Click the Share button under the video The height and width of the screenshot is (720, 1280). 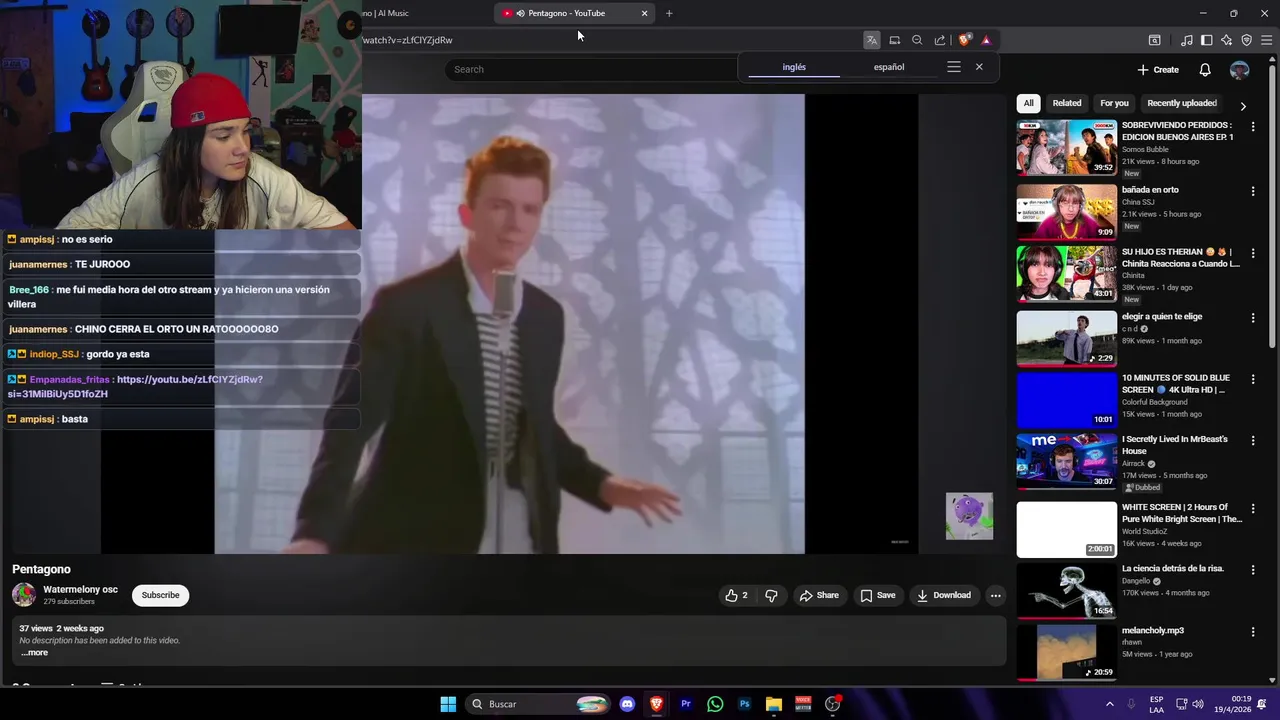pos(818,595)
